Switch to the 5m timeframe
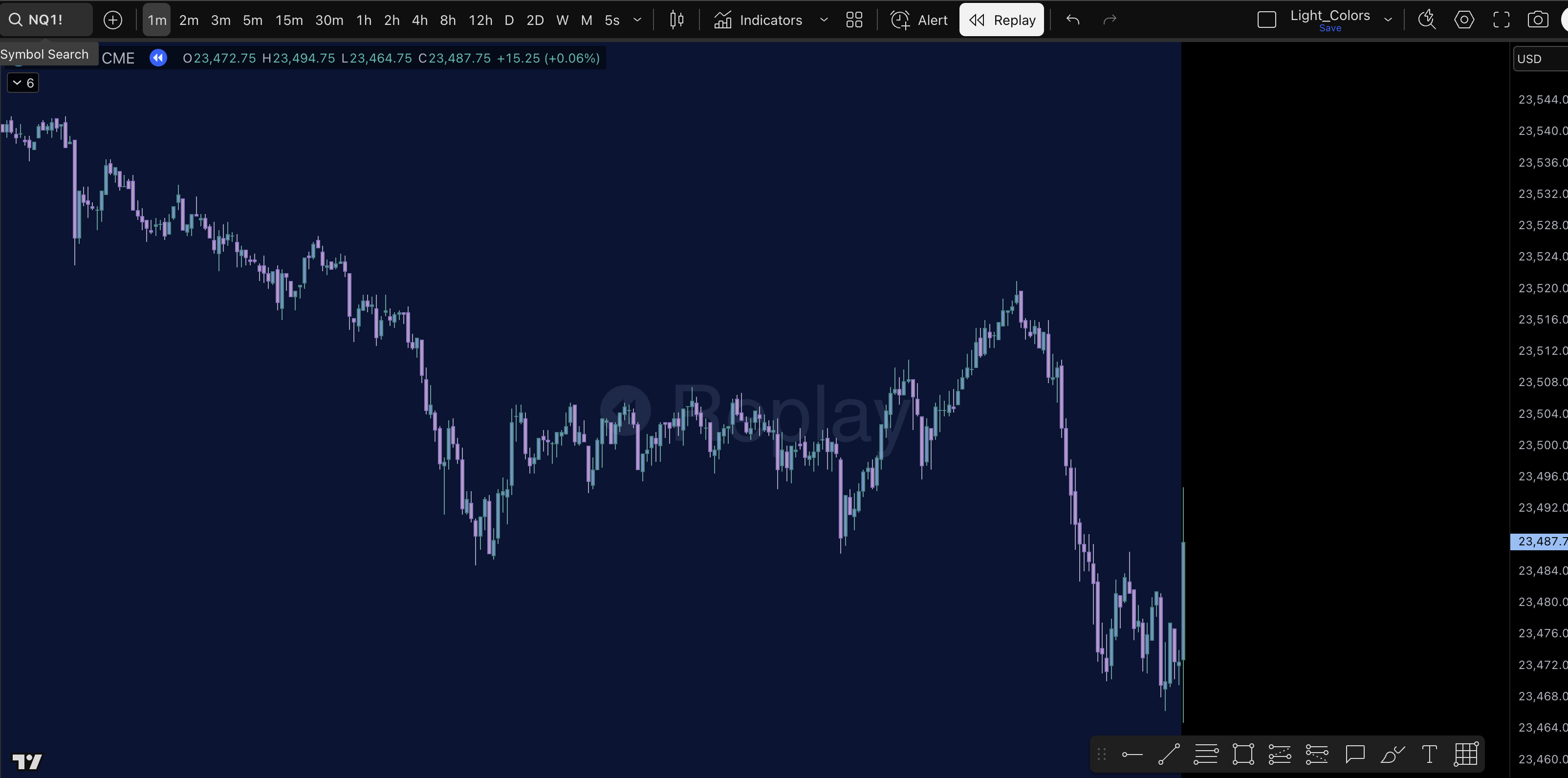1568x778 pixels. pyautogui.click(x=253, y=20)
